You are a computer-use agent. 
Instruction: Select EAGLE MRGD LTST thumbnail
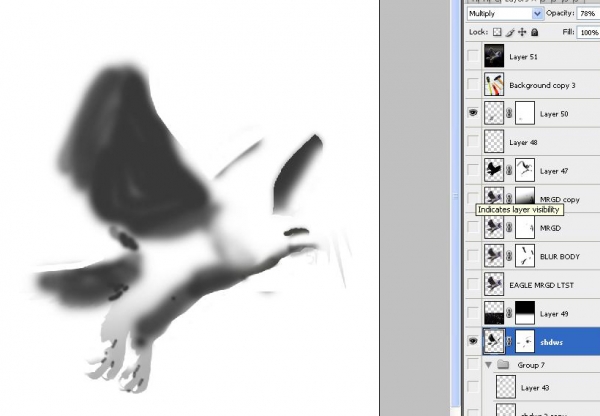pyautogui.click(x=494, y=284)
